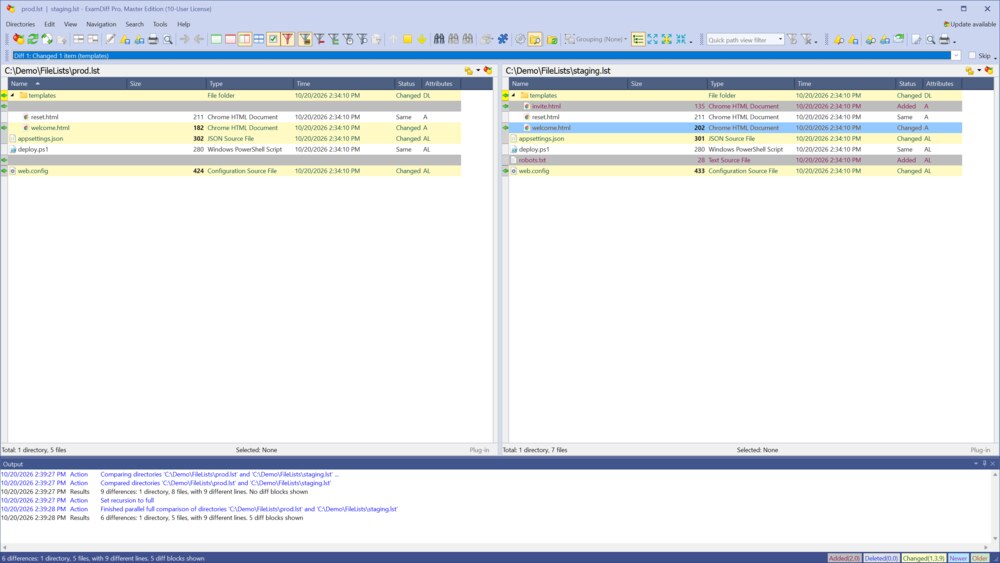1000x563 pixels.
Task: Sort left pane by Name column header
Action: tap(67, 84)
